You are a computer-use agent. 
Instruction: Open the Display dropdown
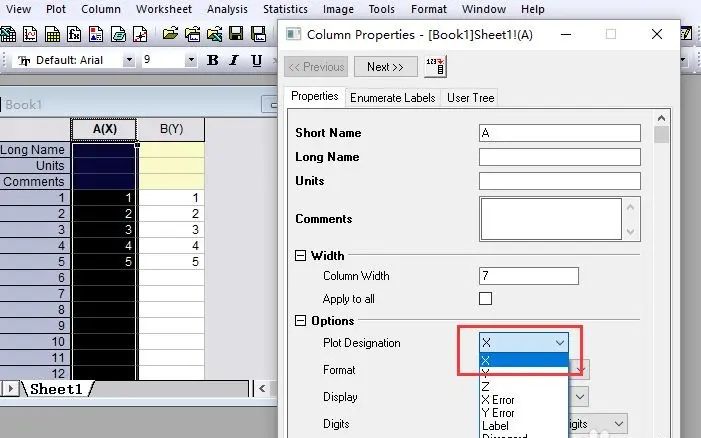pyautogui.click(x=580, y=397)
